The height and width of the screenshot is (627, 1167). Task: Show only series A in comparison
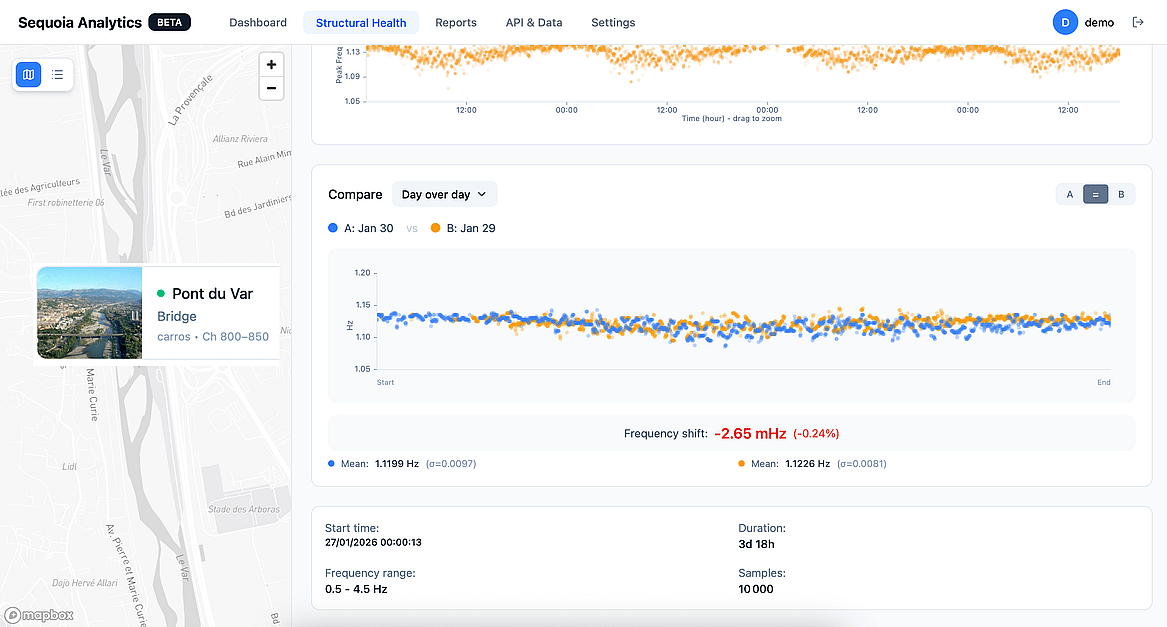[1070, 194]
